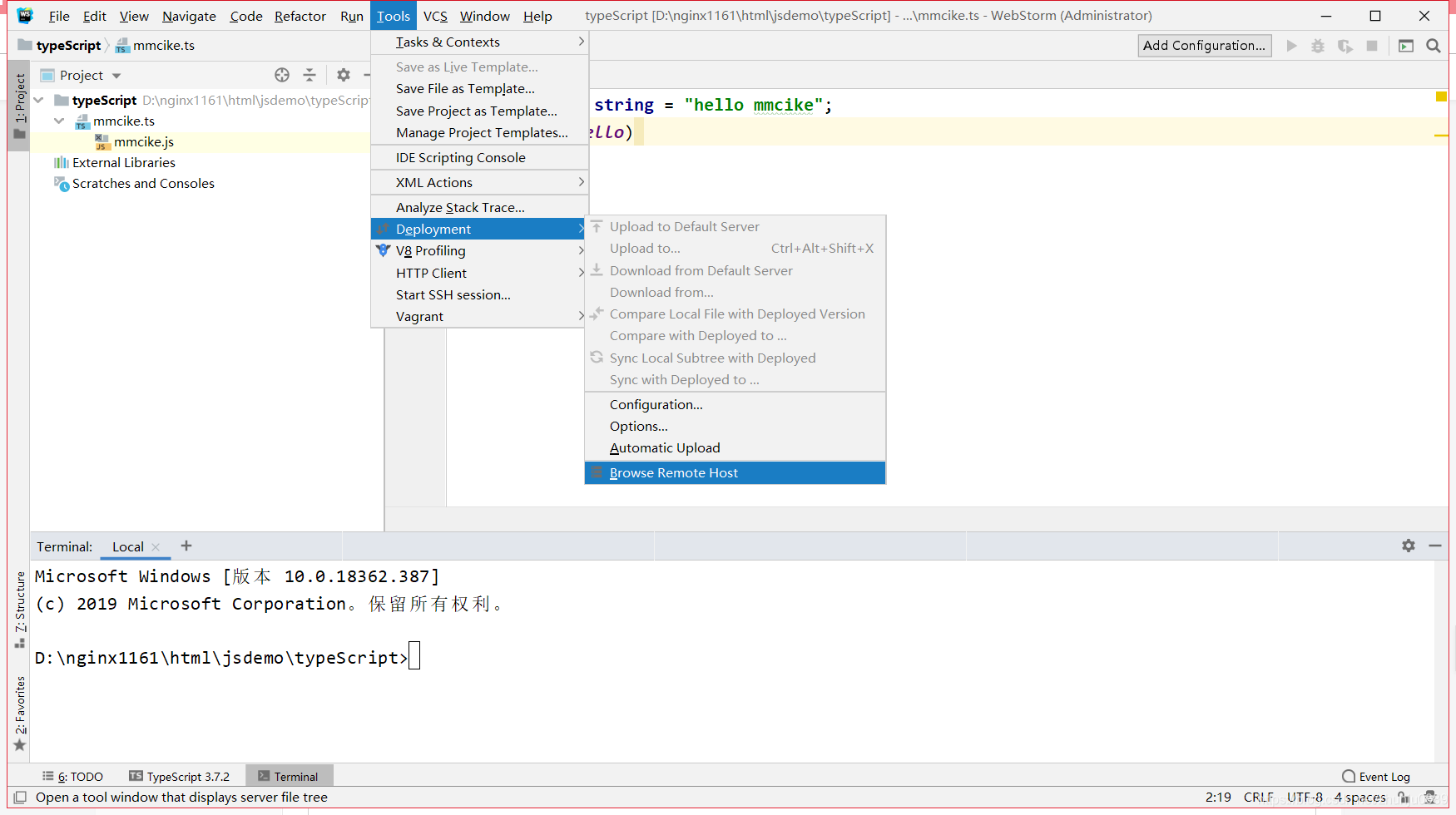Click the Scratches and Consoles icon

[62, 184]
